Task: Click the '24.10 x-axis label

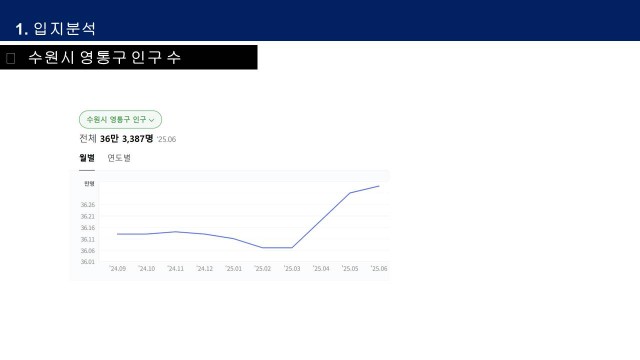Action: pyautogui.click(x=147, y=269)
